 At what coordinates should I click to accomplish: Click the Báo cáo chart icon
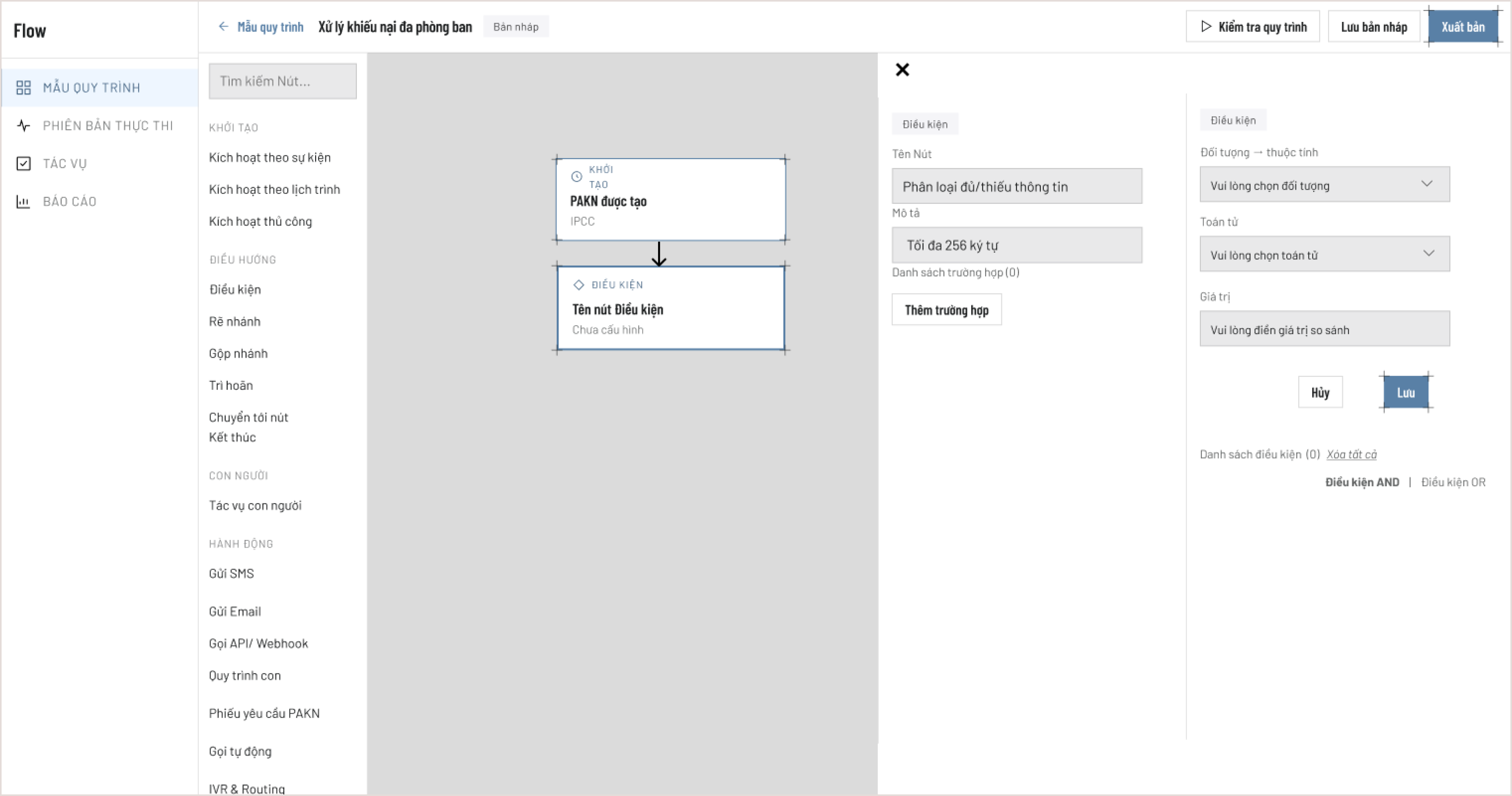point(23,201)
